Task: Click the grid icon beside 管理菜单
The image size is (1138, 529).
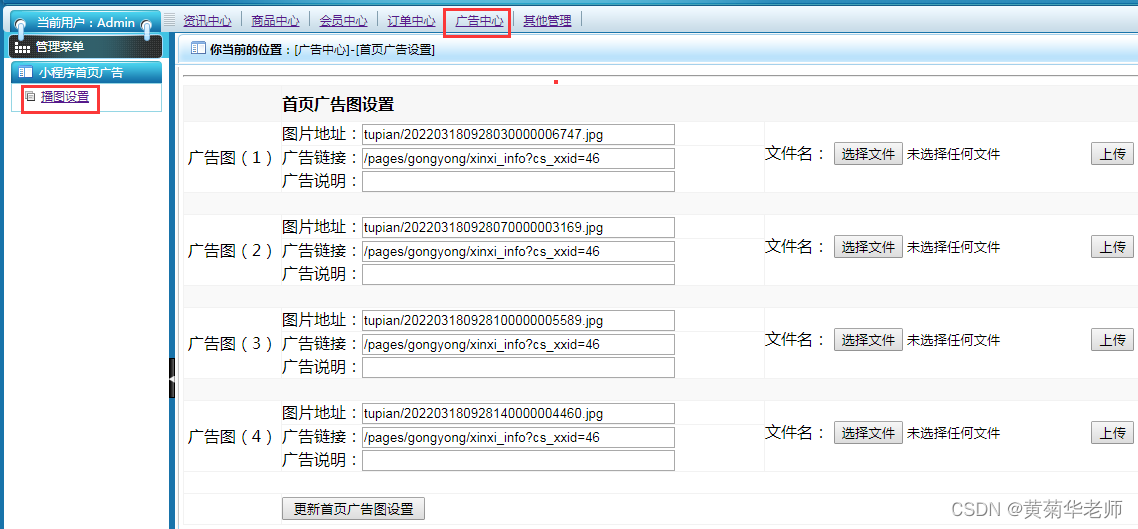Action: [22, 48]
